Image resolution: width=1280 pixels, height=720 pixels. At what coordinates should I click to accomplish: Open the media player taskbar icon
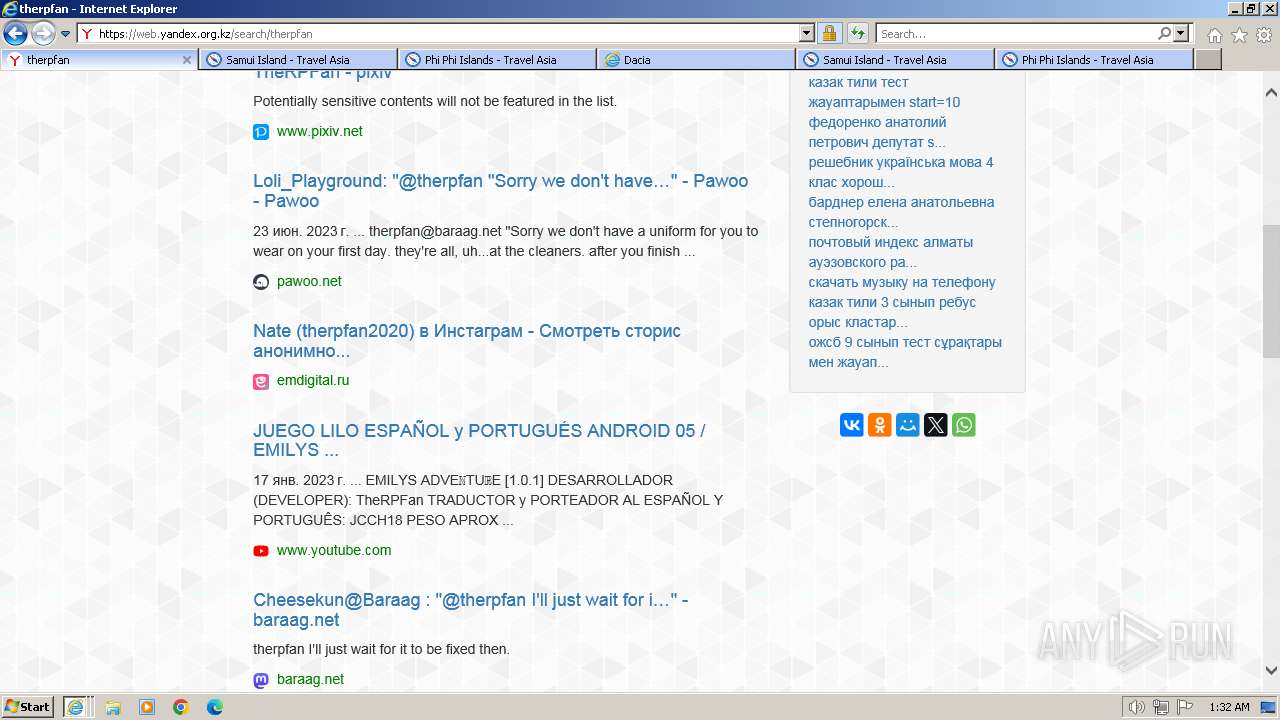pos(147,707)
